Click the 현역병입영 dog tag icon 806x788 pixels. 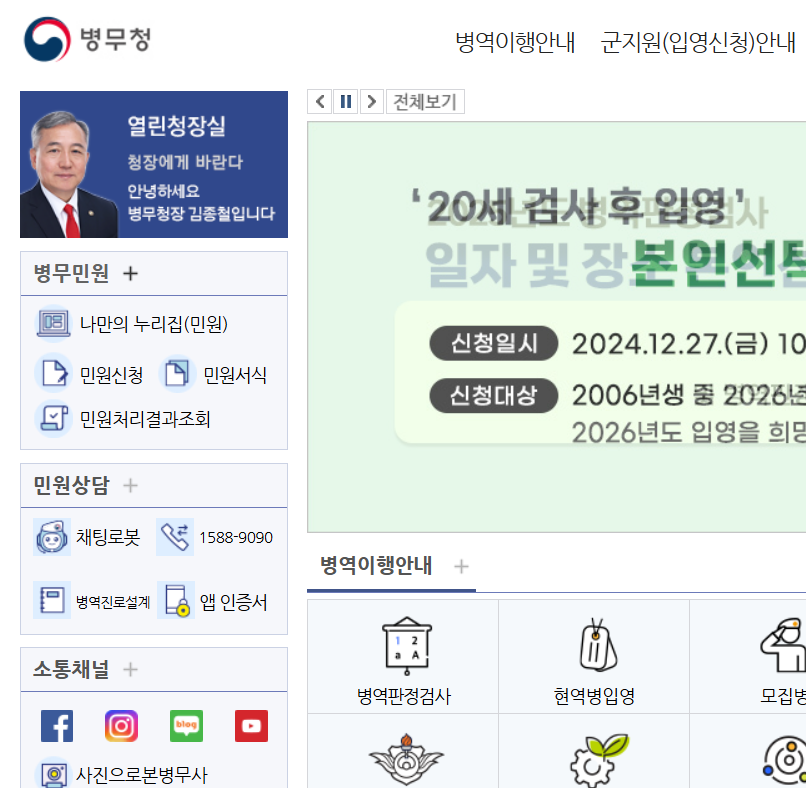coord(598,645)
